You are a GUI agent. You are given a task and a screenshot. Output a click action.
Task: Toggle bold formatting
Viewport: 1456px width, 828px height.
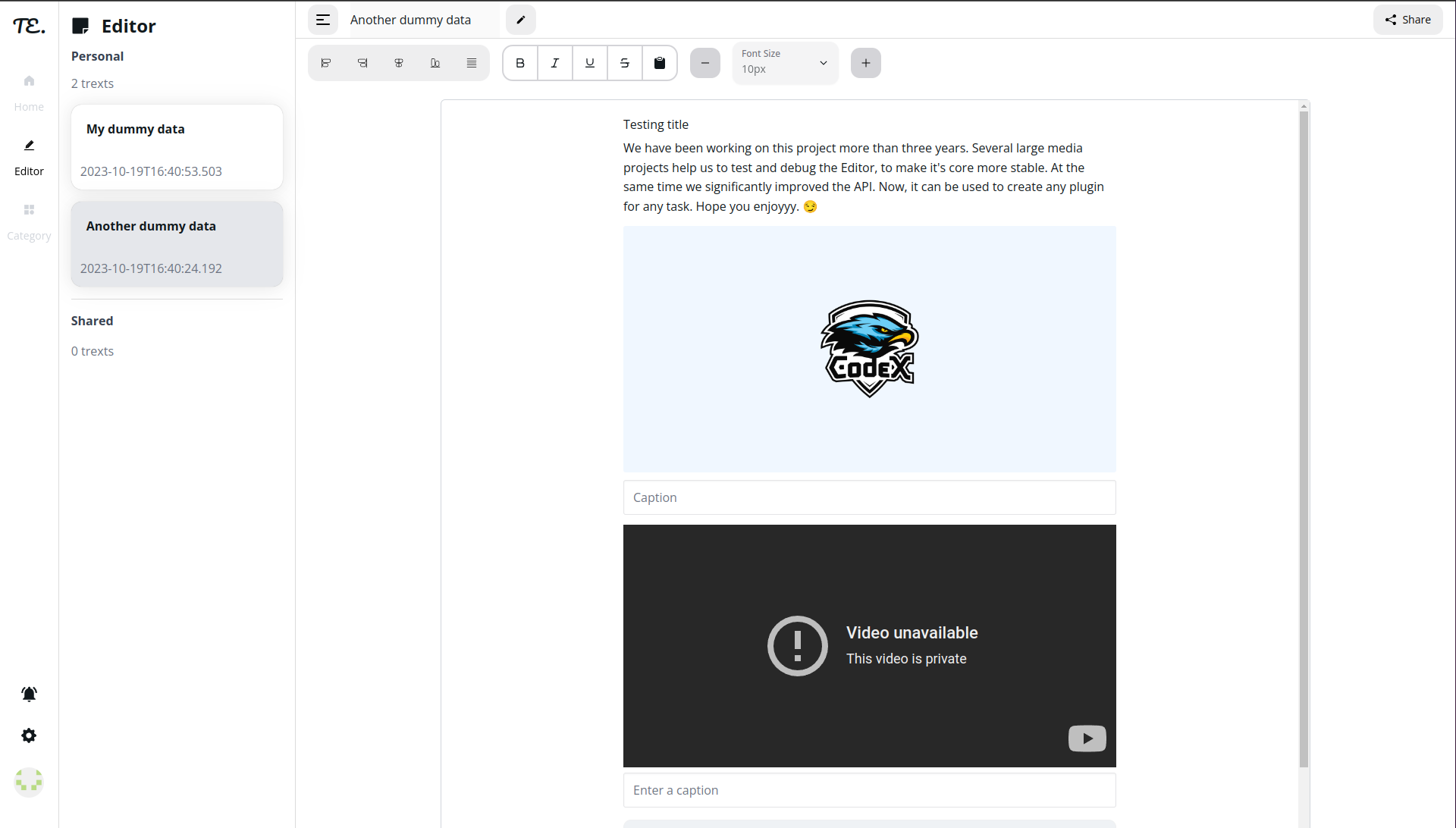(520, 63)
